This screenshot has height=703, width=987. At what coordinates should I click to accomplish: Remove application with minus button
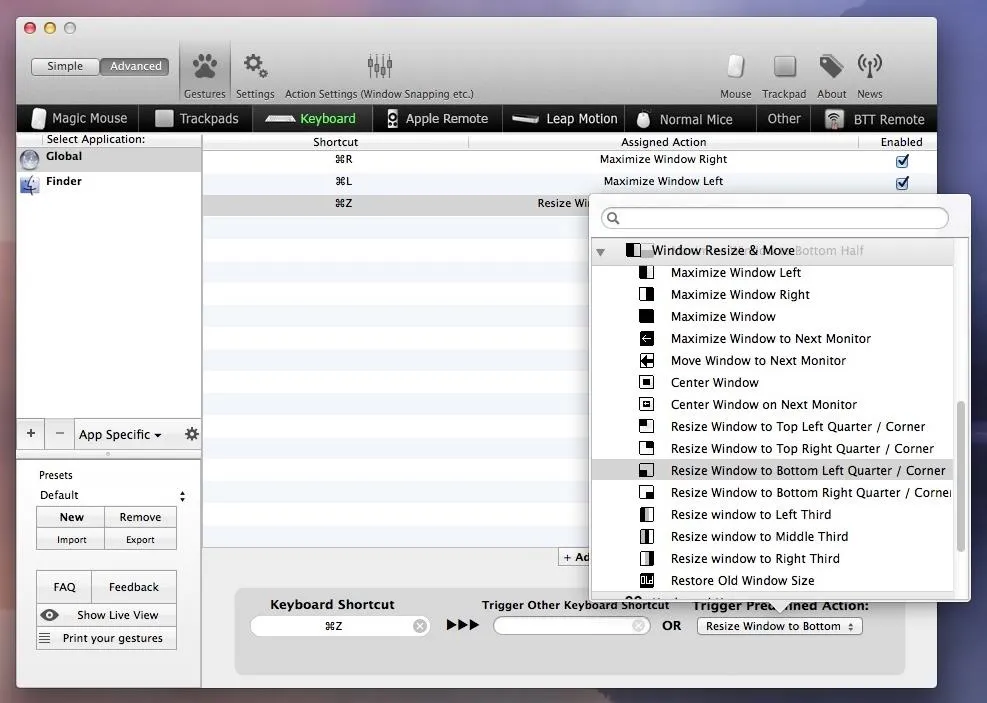pos(60,433)
